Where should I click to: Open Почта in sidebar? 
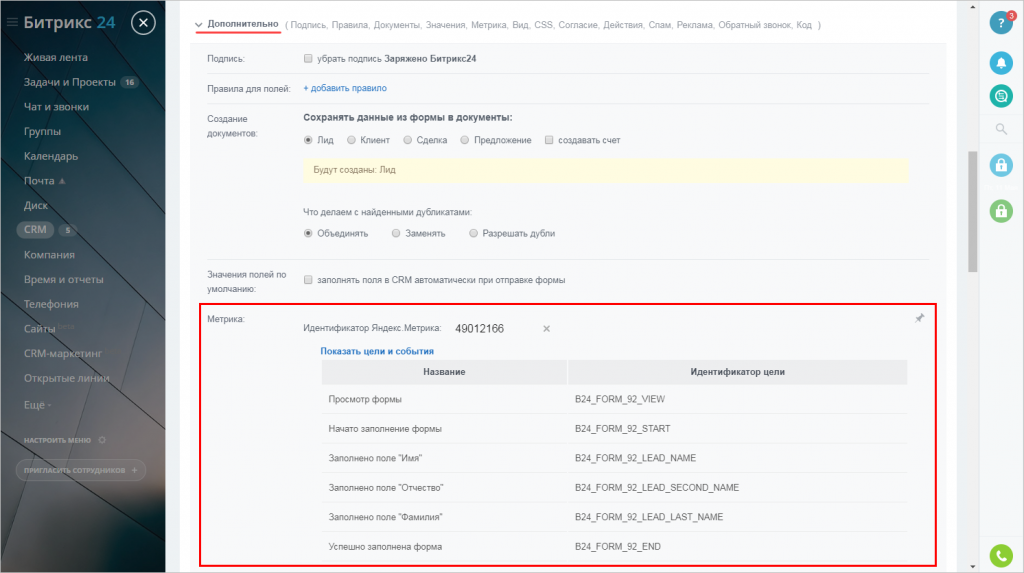click(39, 181)
